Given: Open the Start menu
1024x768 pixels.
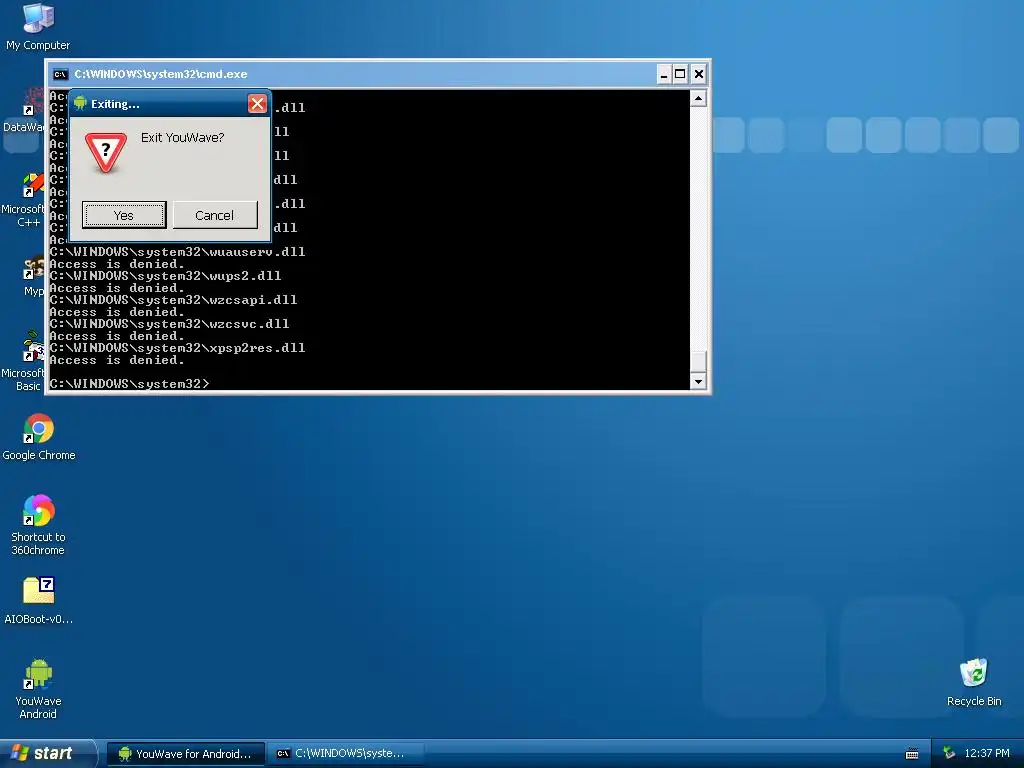Looking at the screenshot, I should pyautogui.click(x=47, y=753).
